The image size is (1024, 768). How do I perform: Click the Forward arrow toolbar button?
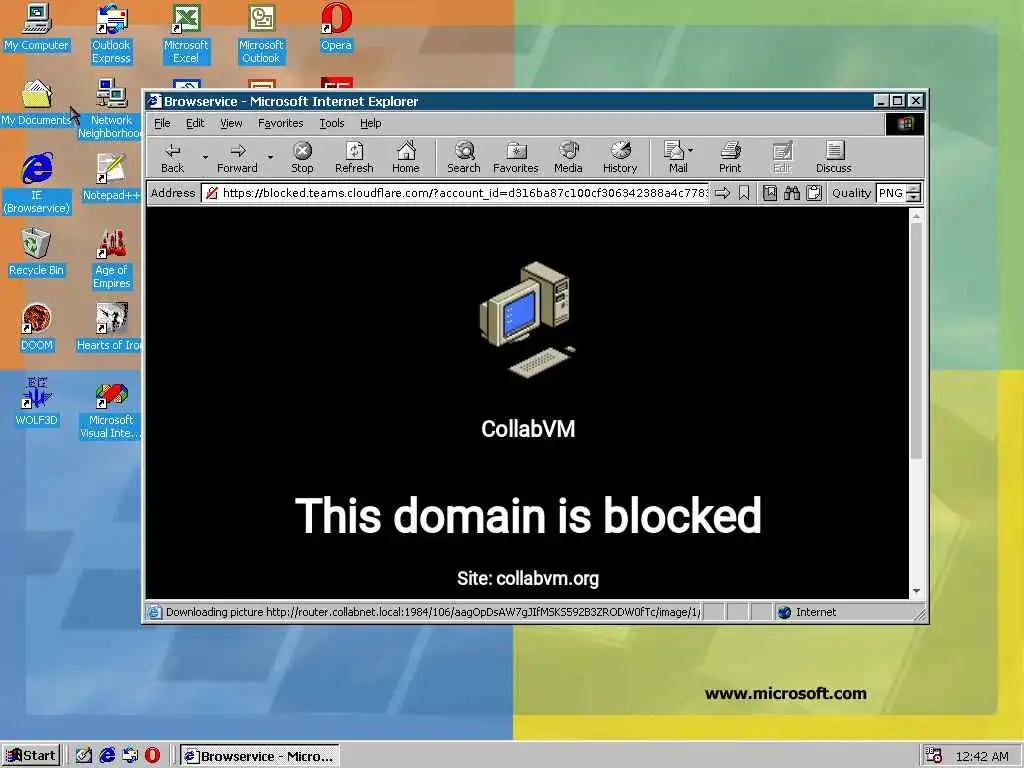(237, 157)
